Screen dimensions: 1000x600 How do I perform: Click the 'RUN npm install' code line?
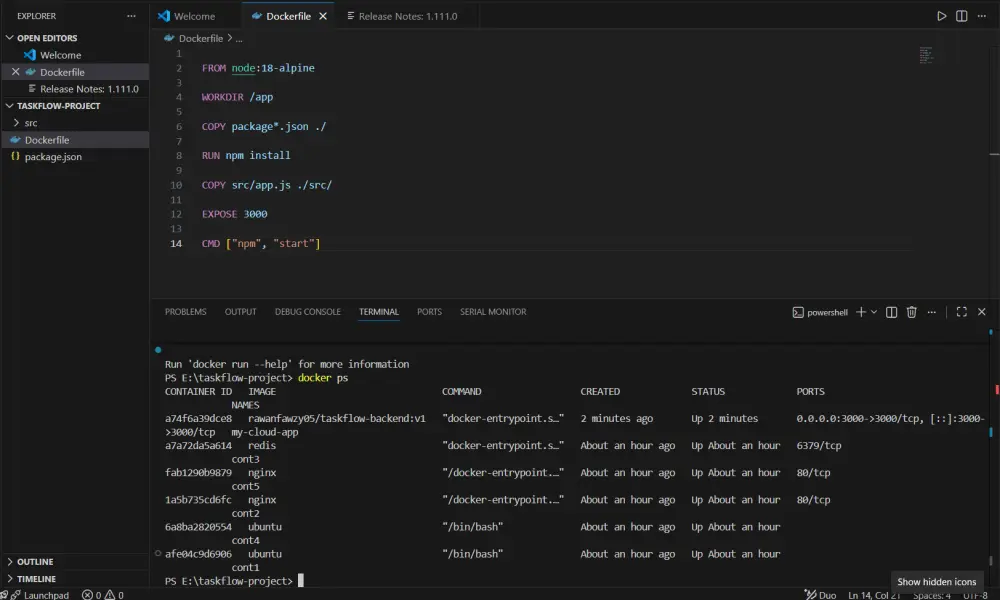pos(246,155)
